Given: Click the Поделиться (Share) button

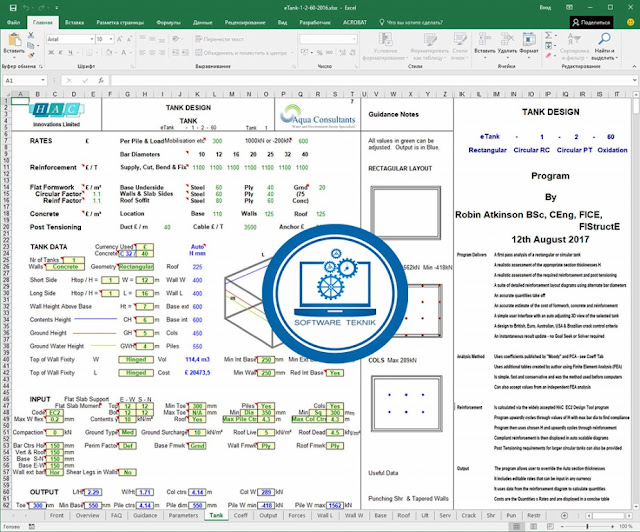Looking at the screenshot, I should [591, 22].
